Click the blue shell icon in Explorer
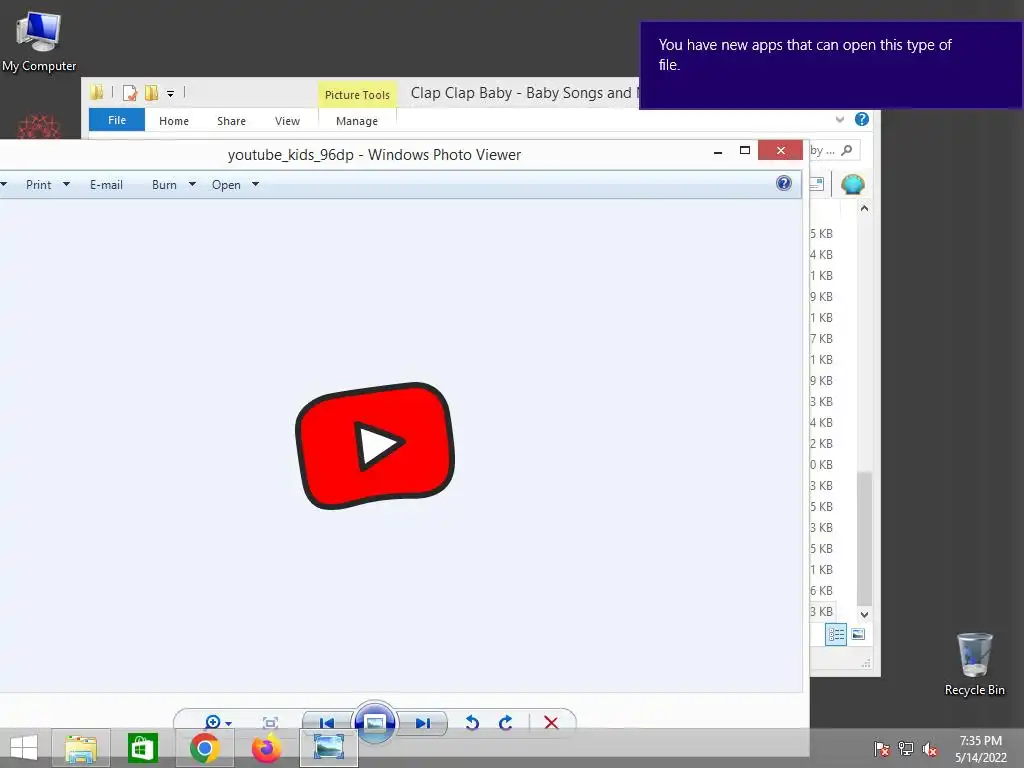This screenshot has height=768, width=1024. tap(852, 184)
